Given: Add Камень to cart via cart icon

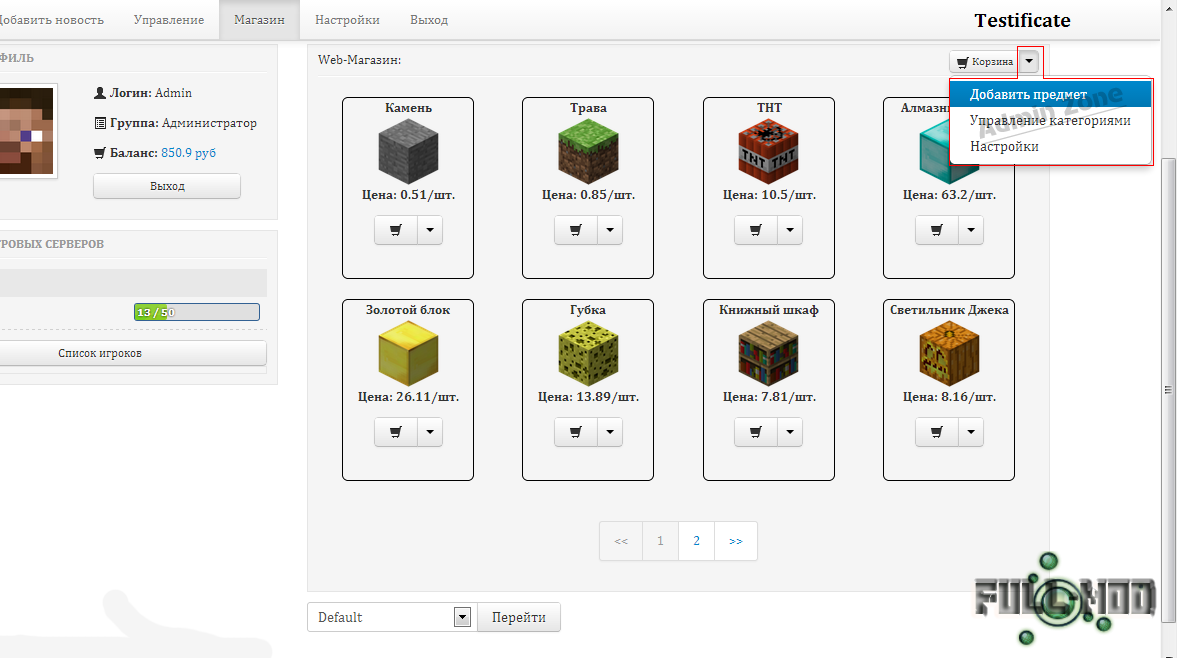Looking at the screenshot, I should (396, 230).
